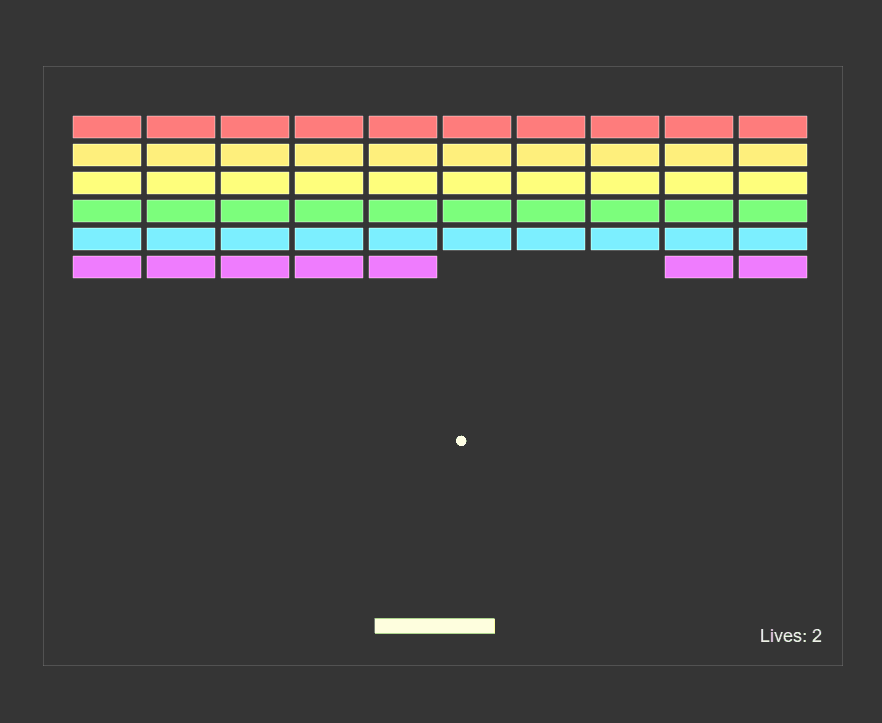
Task: Click the rightmost brick in the second row
Action: [773, 155]
